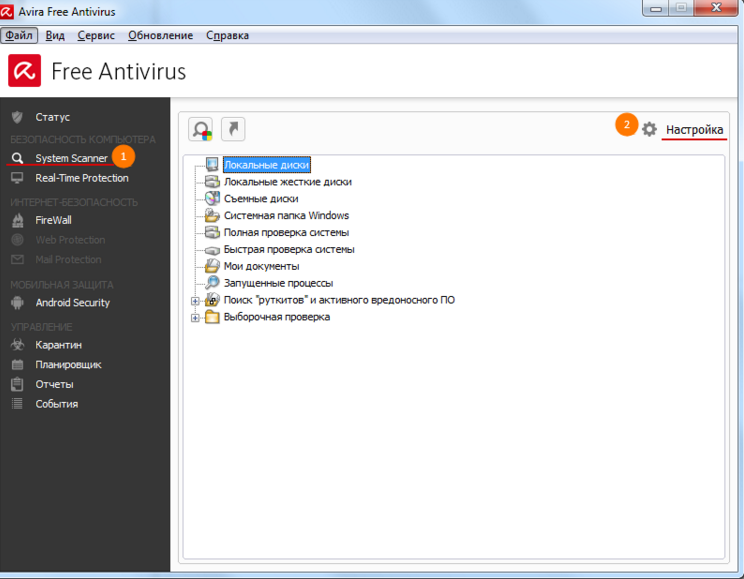Image resolution: width=744 pixels, height=579 pixels.
Task: Click the magnifier icon beside System Scanner
Action: pos(18,158)
